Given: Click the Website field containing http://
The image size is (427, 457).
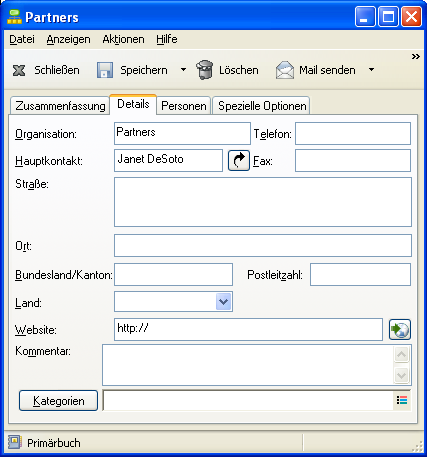Looking at the screenshot, I should point(248,329).
